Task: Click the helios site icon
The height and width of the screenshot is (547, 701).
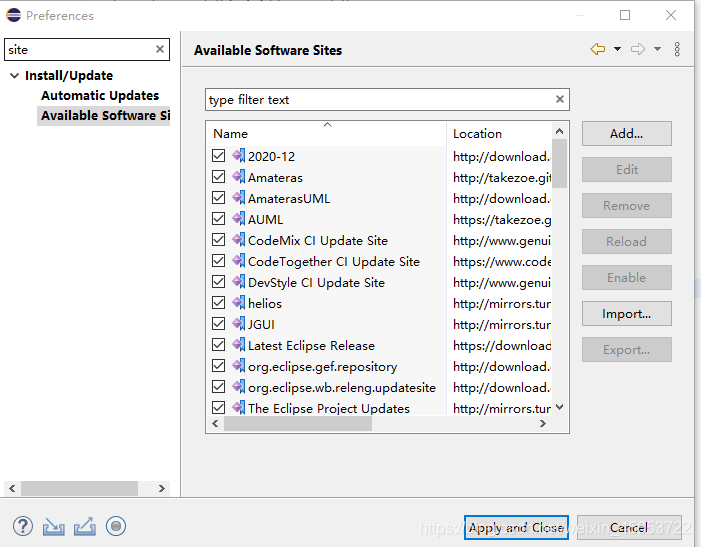Action: [x=239, y=303]
